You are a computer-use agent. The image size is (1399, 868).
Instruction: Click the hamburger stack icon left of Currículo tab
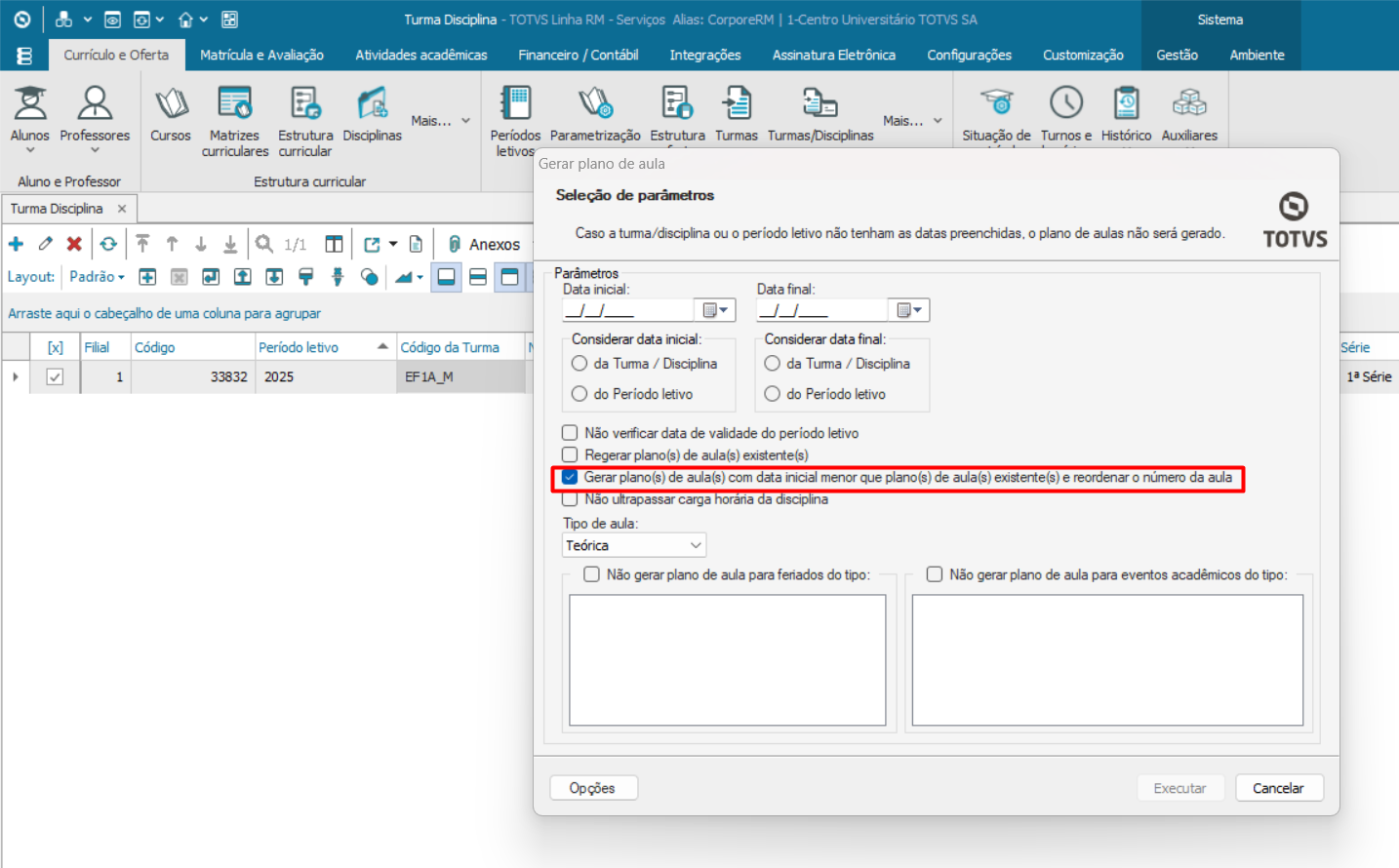tap(24, 56)
